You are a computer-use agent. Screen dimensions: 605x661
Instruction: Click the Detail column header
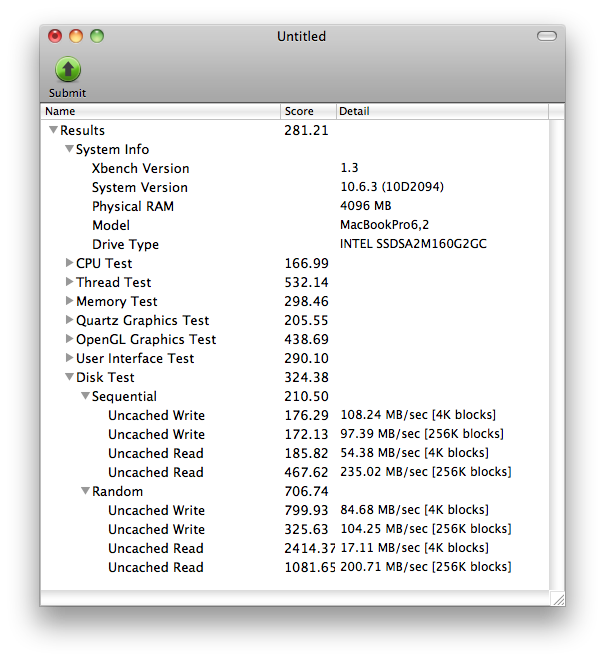[x=442, y=111]
